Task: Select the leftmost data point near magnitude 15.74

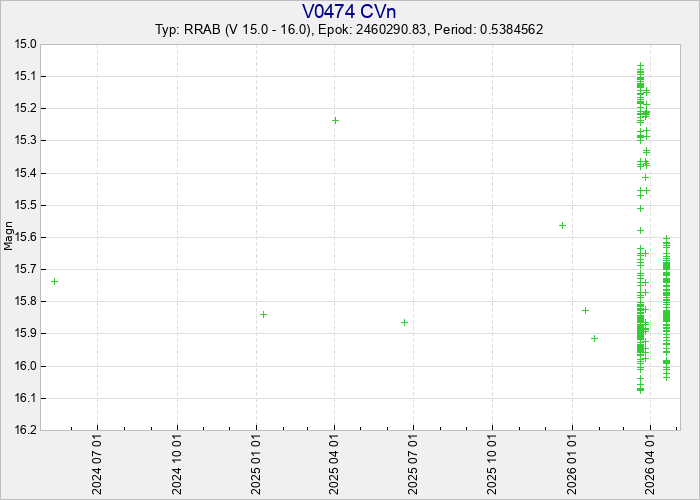Action: click(54, 281)
